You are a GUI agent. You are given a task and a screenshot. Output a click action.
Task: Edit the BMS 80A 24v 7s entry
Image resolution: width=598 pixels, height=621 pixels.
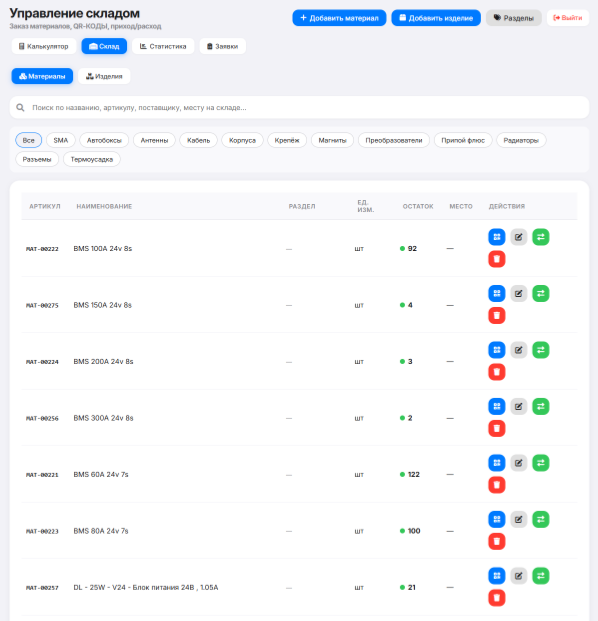tap(518, 519)
